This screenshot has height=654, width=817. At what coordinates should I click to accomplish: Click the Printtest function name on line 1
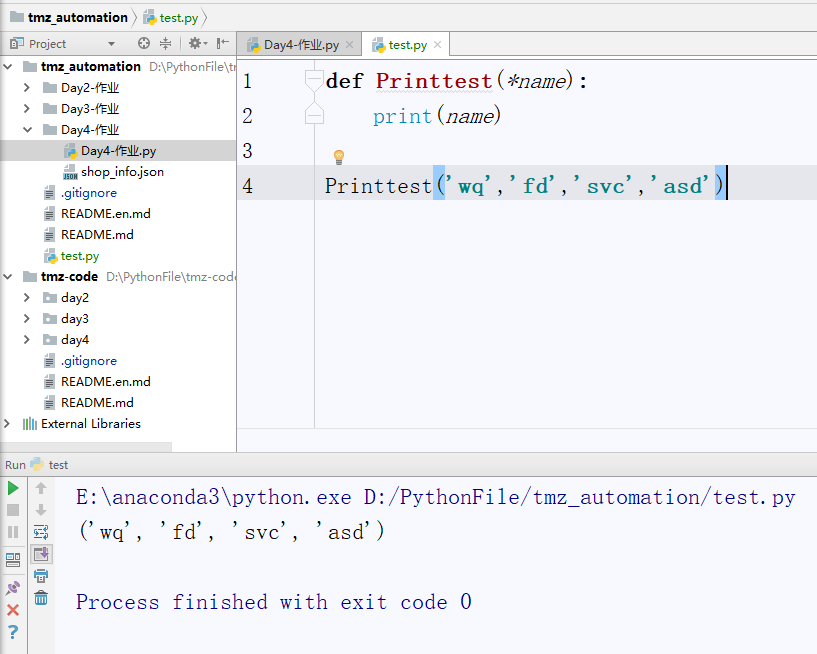434,81
